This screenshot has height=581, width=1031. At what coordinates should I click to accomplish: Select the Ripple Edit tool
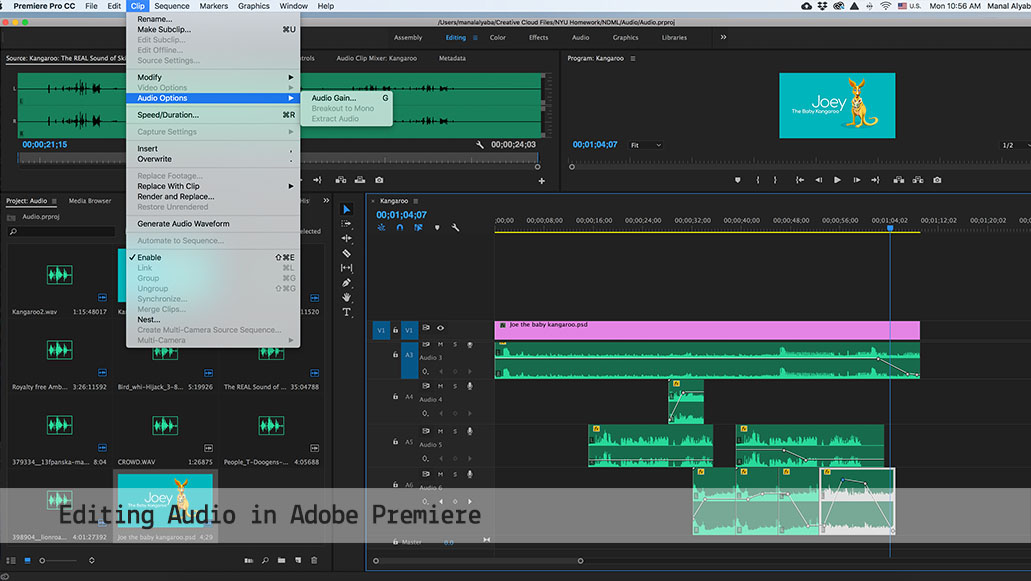[347, 238]
